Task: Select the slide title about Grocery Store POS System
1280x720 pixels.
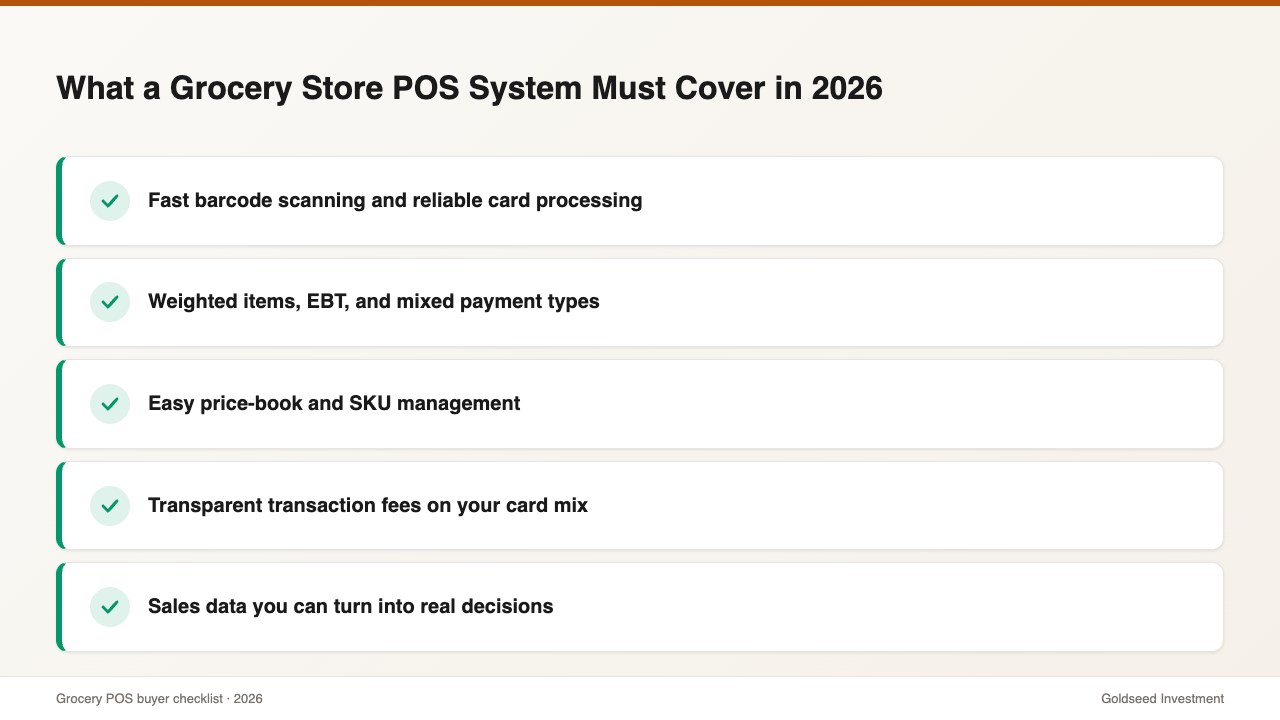Action: point(470,88)
